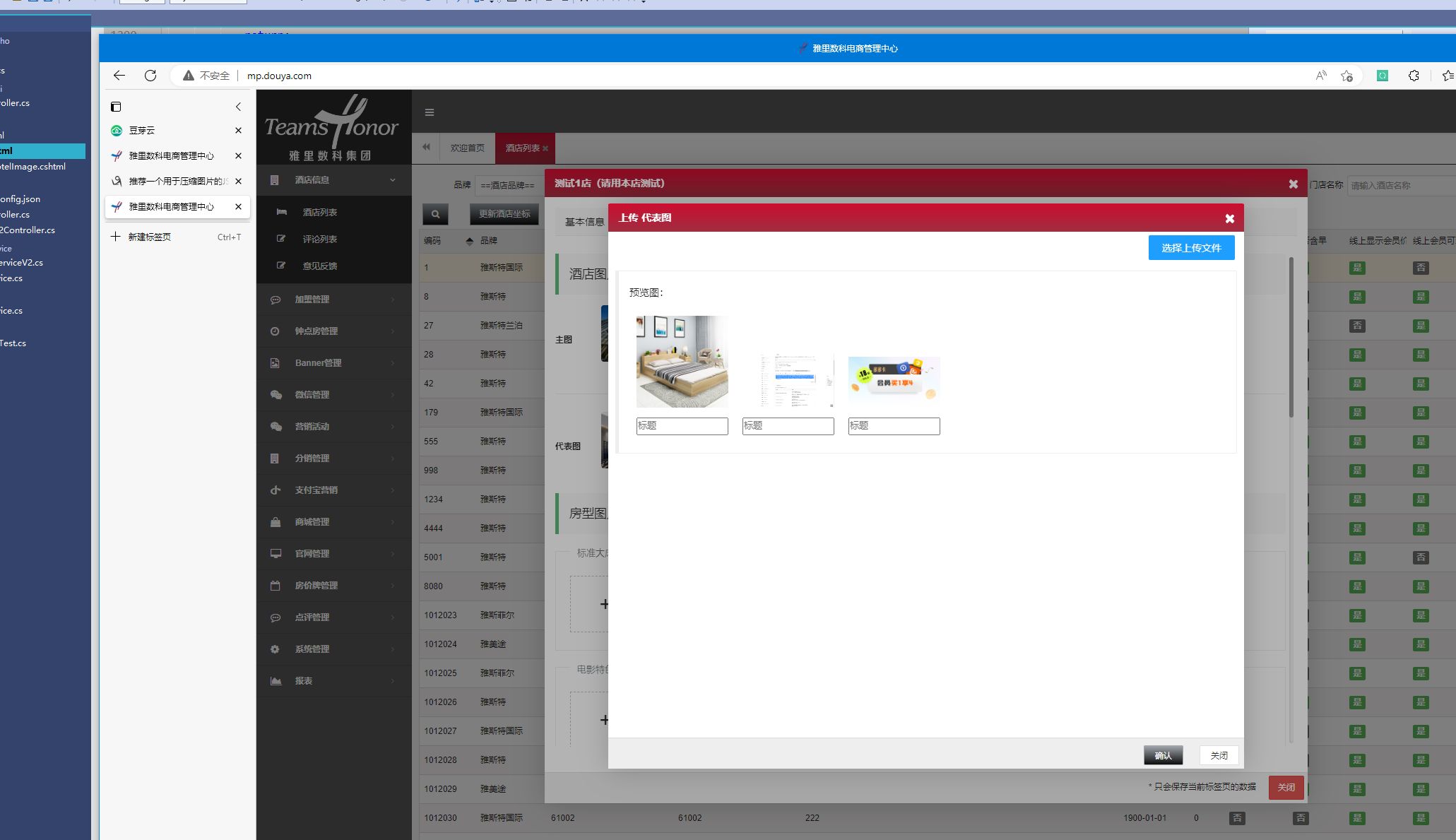The height and width of the screenshot is (840, 1456).
Task: Click the browser extensions puzzle icon
Action: [1414, 76]
